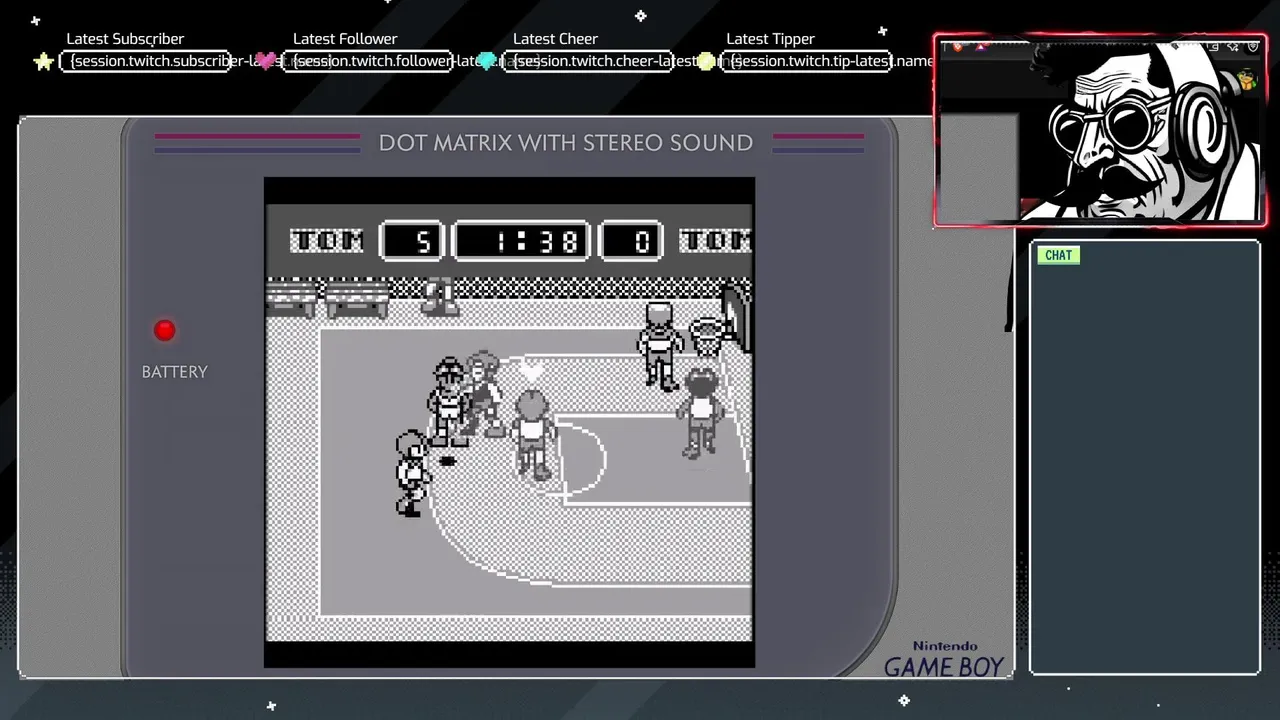Select the Latest Cheer name field

(587, 61)
